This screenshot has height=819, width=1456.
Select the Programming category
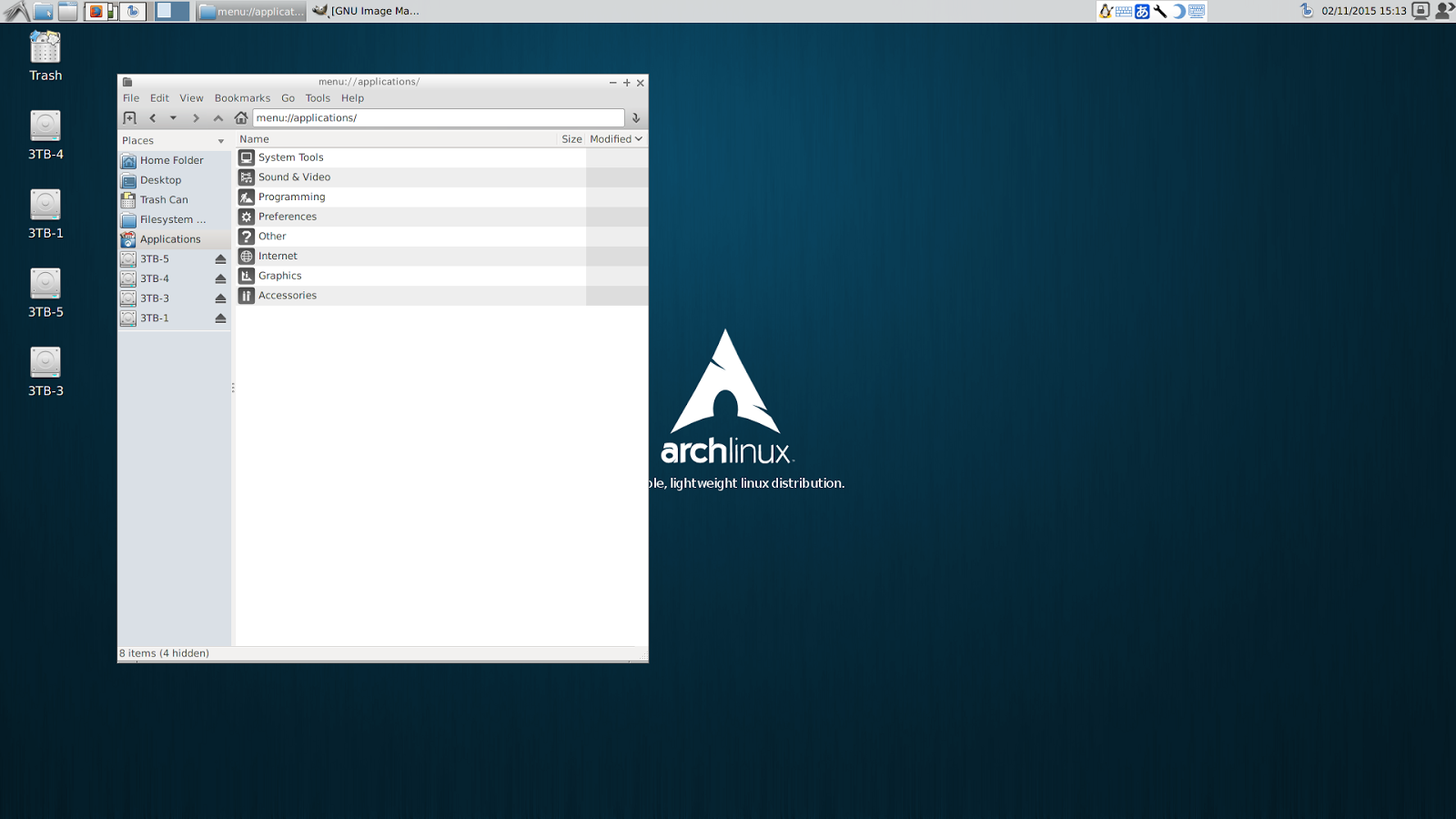pyautogui.click(x=442, y=197)
